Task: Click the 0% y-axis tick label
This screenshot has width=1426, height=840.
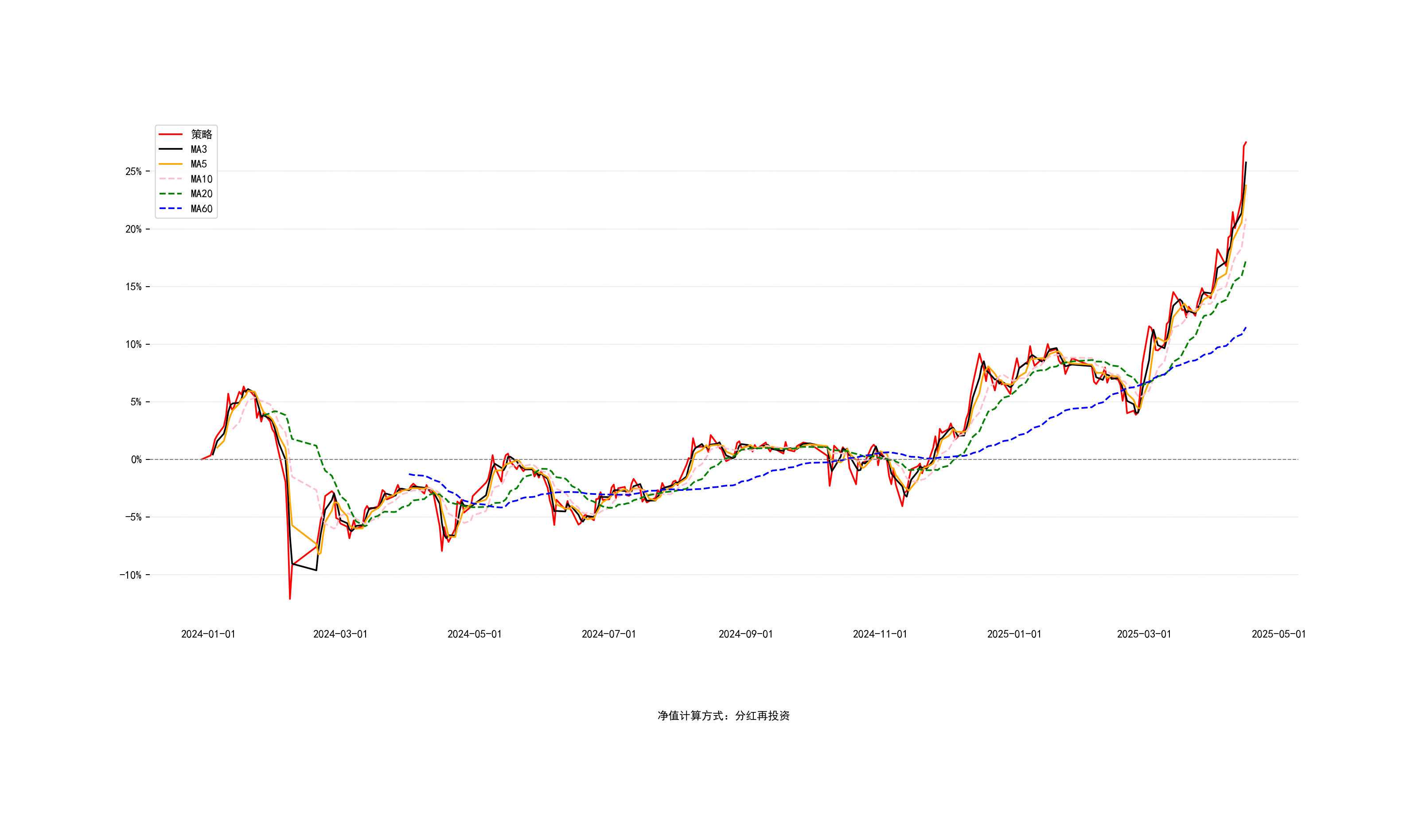Action: 136,459
